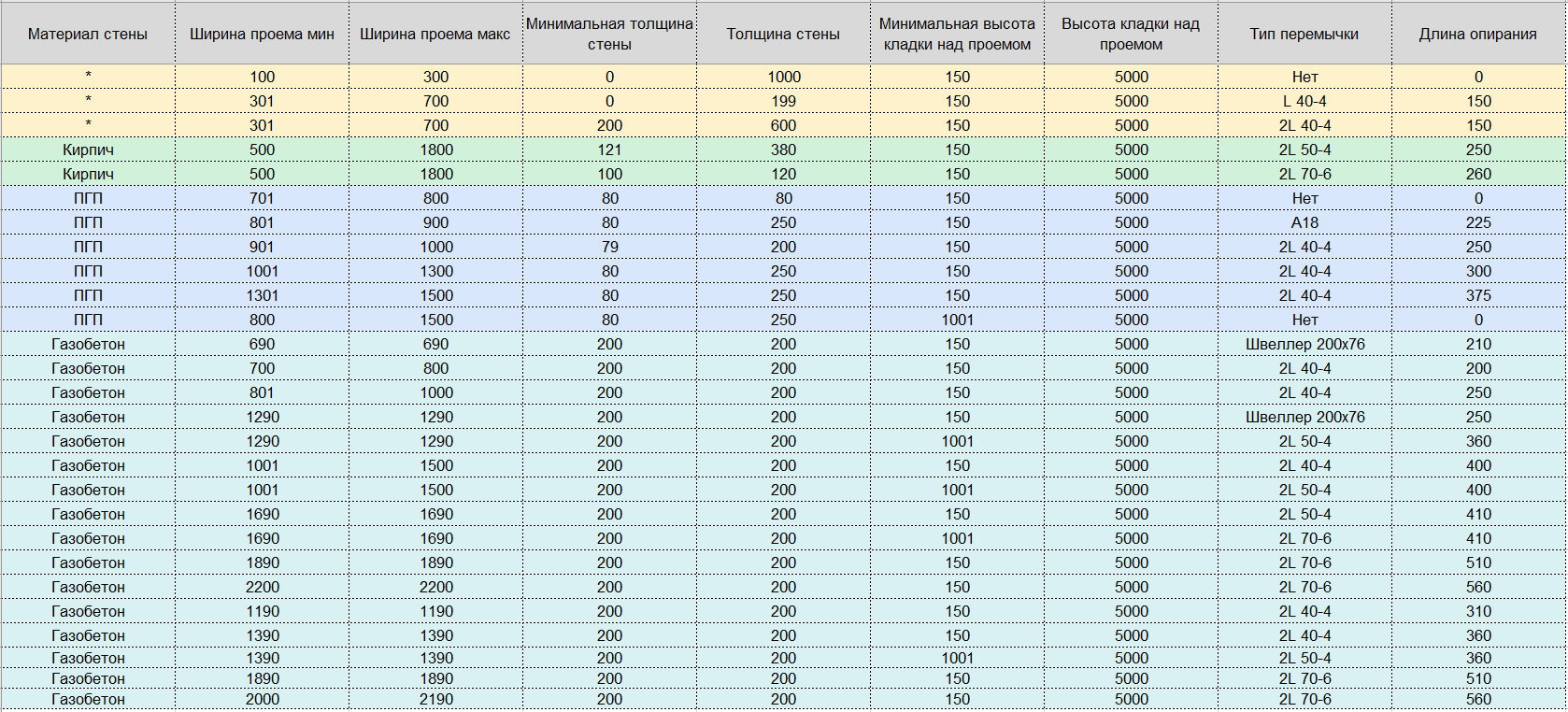Select the minimum thickness cell '79'
Screen dimensions: 1568x712
click(x=609, y=247)
